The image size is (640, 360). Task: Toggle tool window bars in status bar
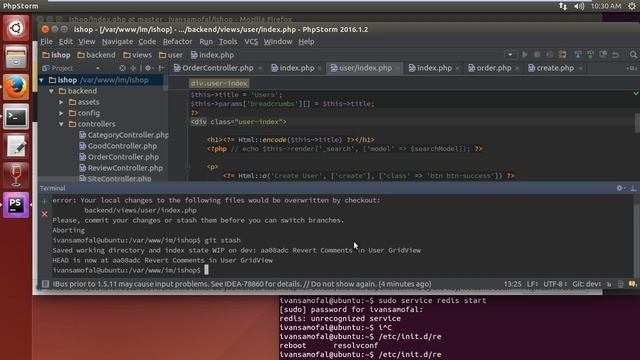45,284
